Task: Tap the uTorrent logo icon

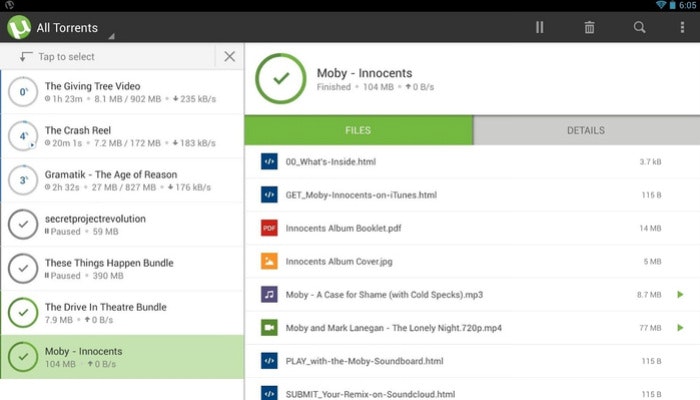Action: click(19, 27)
